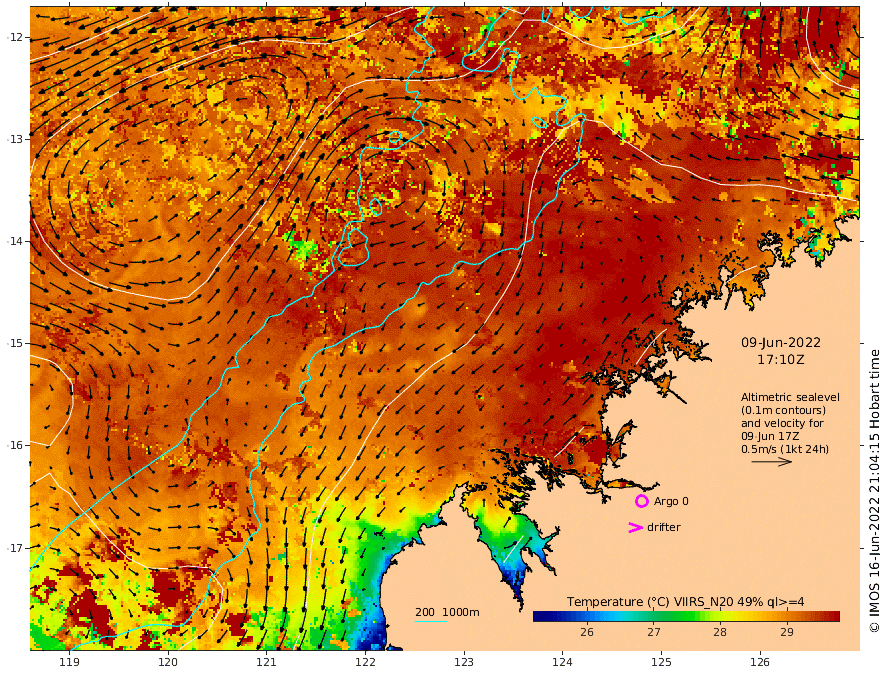Click latitude axis label -17

click(15, 548)
